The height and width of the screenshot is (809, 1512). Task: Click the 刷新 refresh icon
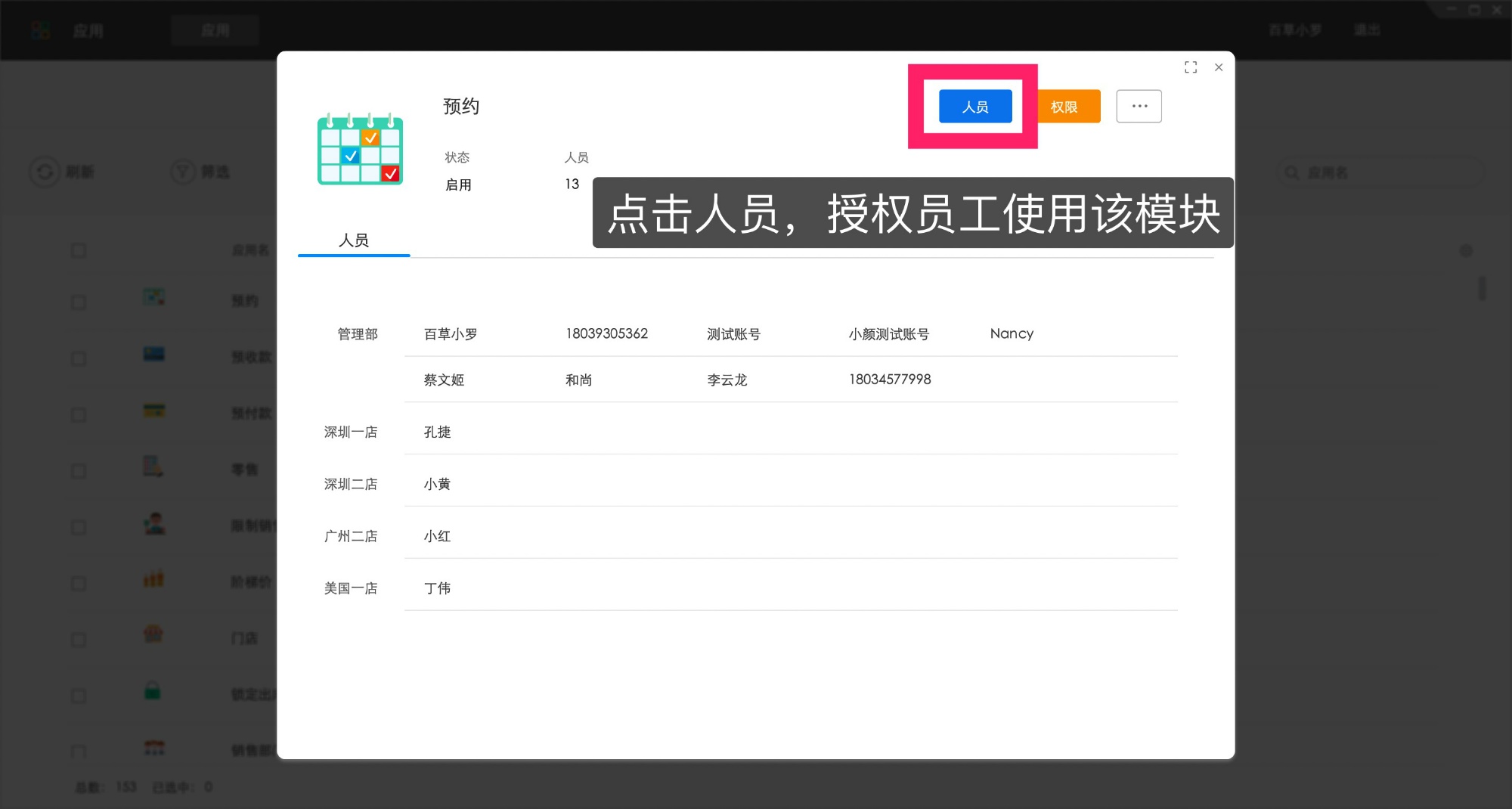(x=44, y=172)
